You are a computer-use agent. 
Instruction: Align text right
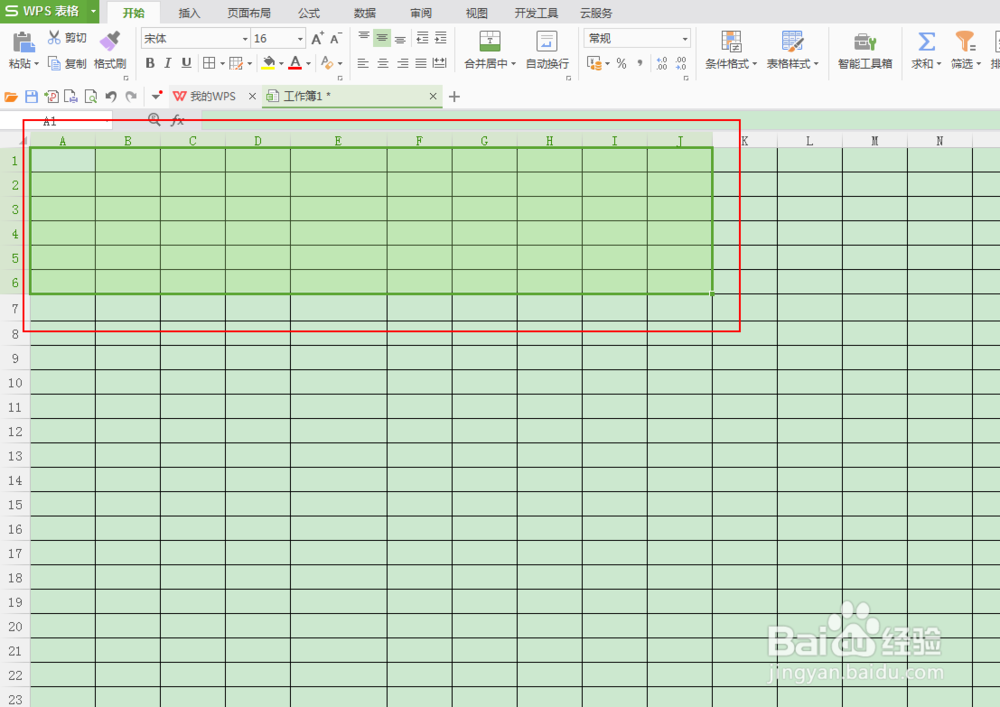coord(402,63)
